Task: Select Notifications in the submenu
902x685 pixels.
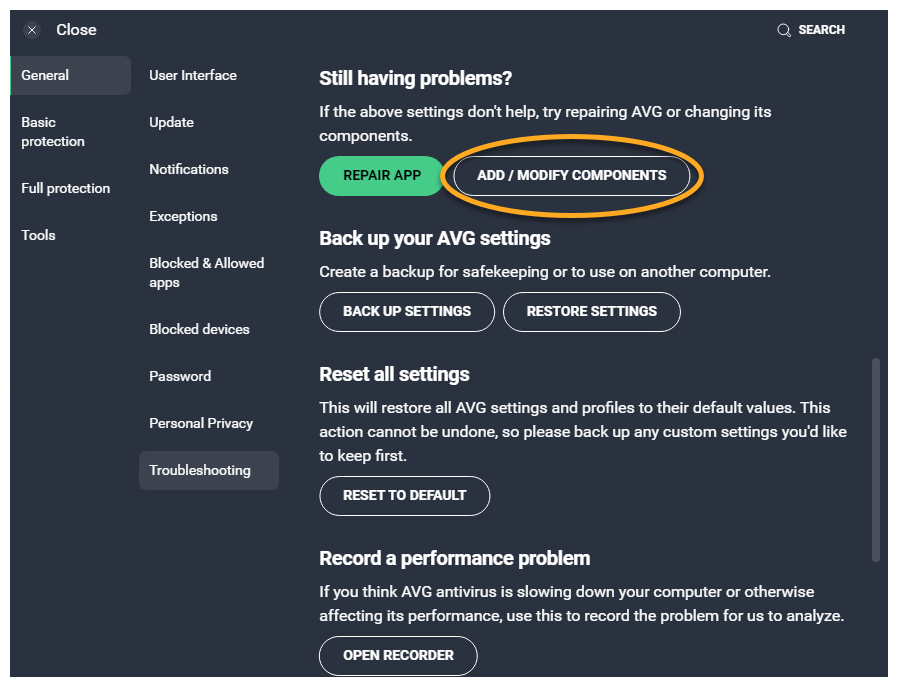Action: tap(189, 169)
